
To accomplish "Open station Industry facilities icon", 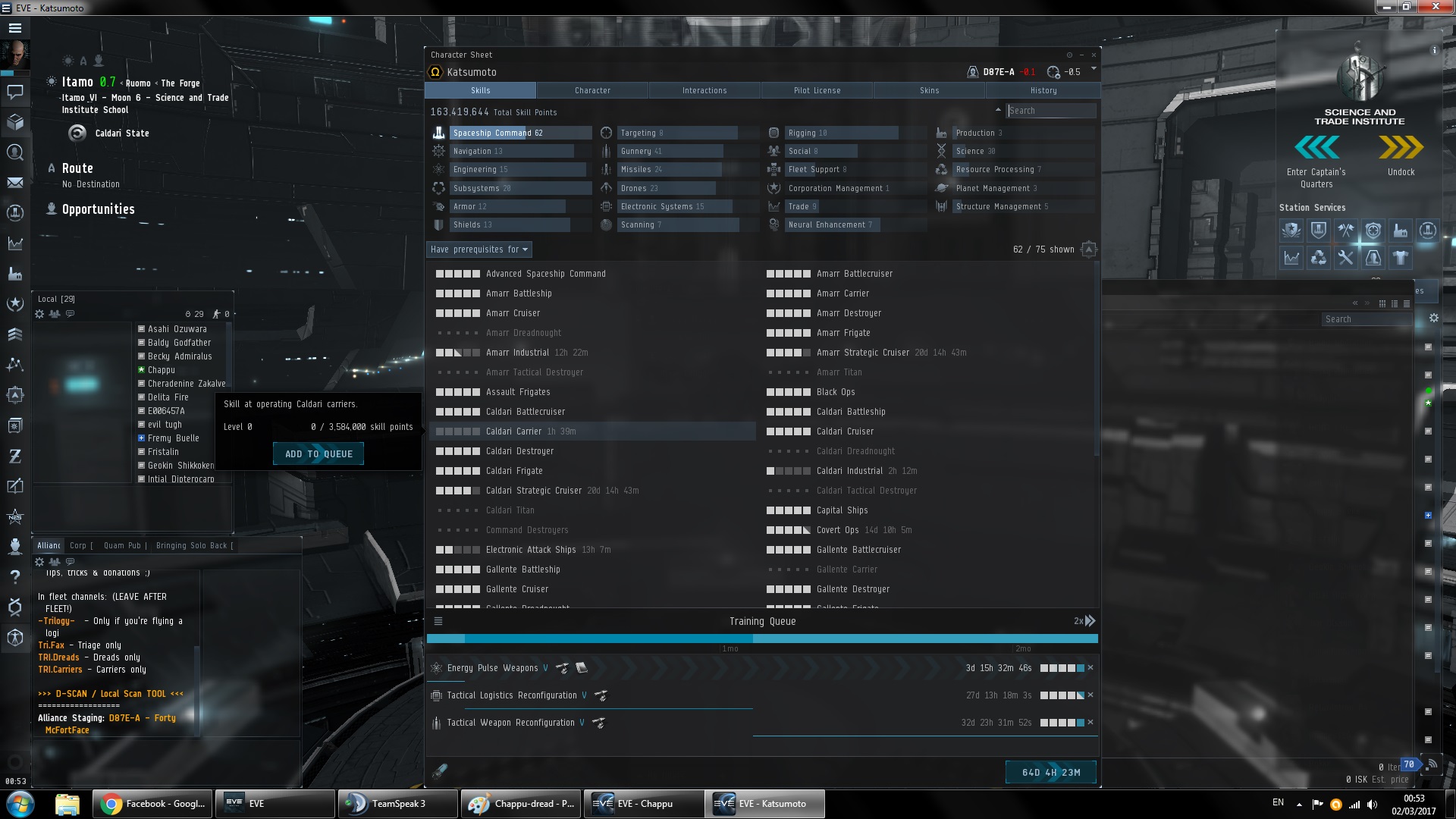I will point(1400,231).
